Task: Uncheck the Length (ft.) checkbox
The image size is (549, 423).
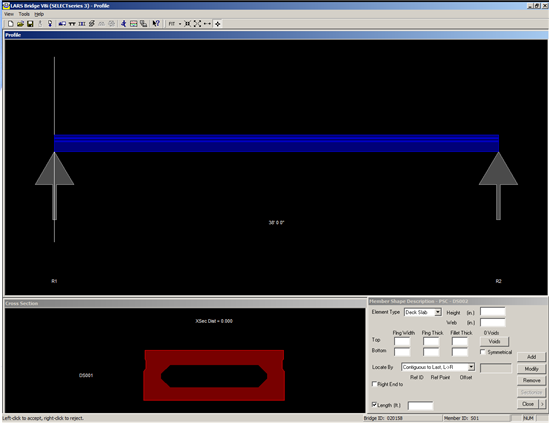Action: tap(374, 404)
